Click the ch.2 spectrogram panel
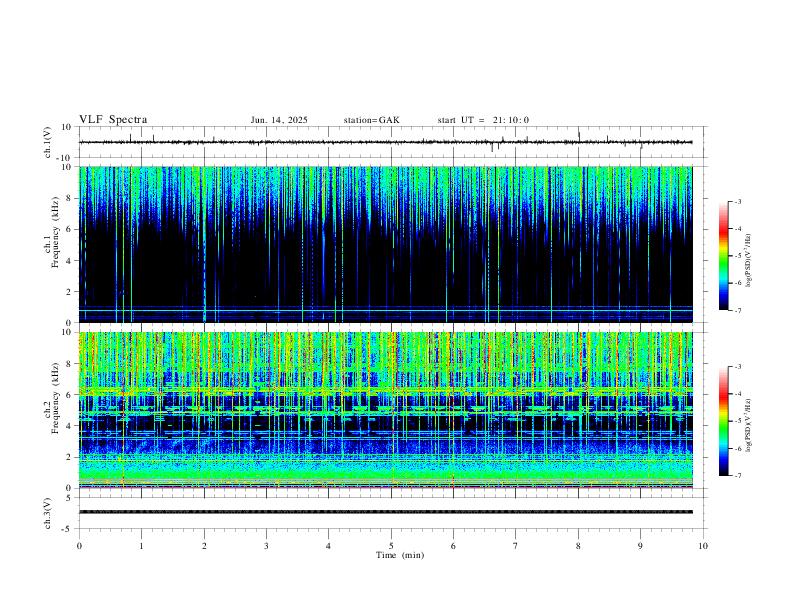Viewport: 792px width, 612px height. tap(385, 410)
